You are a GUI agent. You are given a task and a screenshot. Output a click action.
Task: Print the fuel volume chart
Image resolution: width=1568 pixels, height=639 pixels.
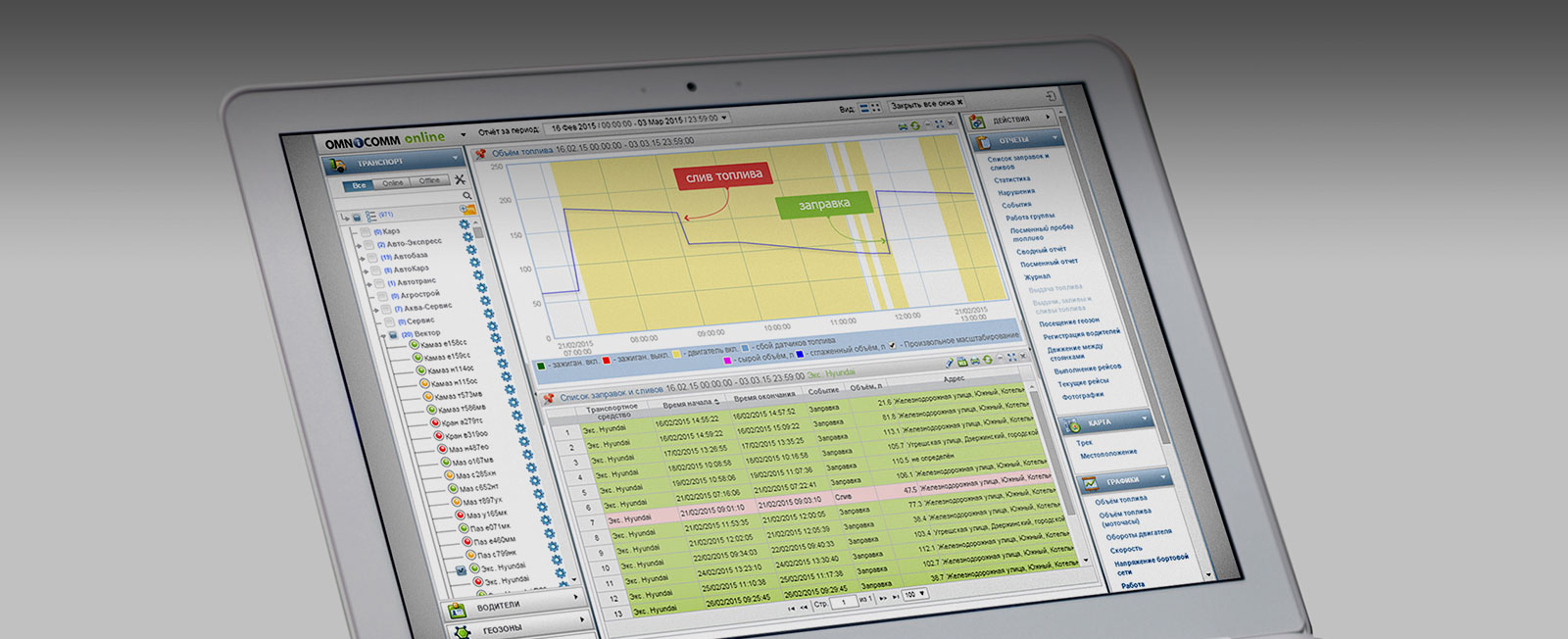tap(903, 127)
